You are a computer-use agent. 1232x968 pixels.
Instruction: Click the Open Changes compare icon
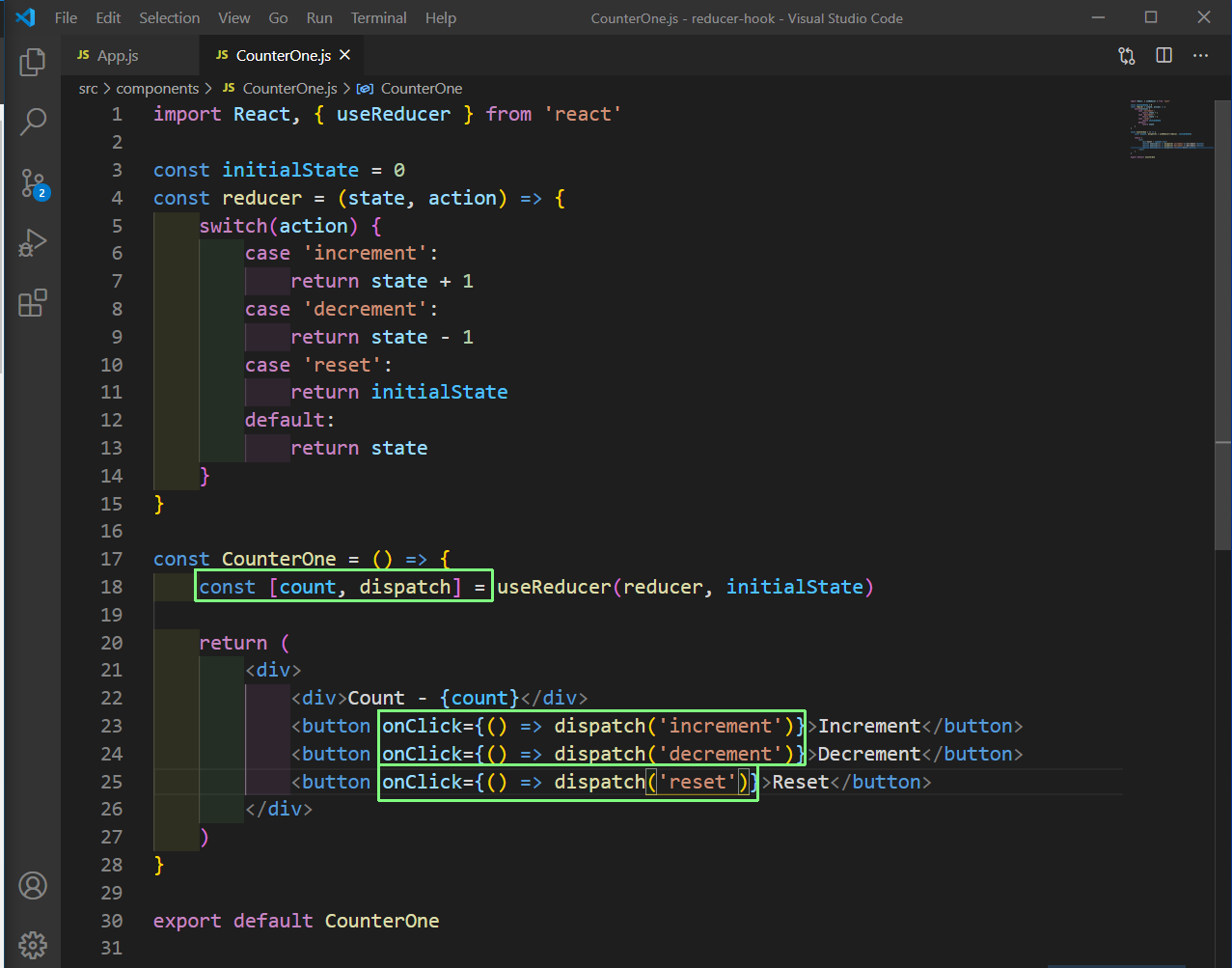tap(1127, 56)
